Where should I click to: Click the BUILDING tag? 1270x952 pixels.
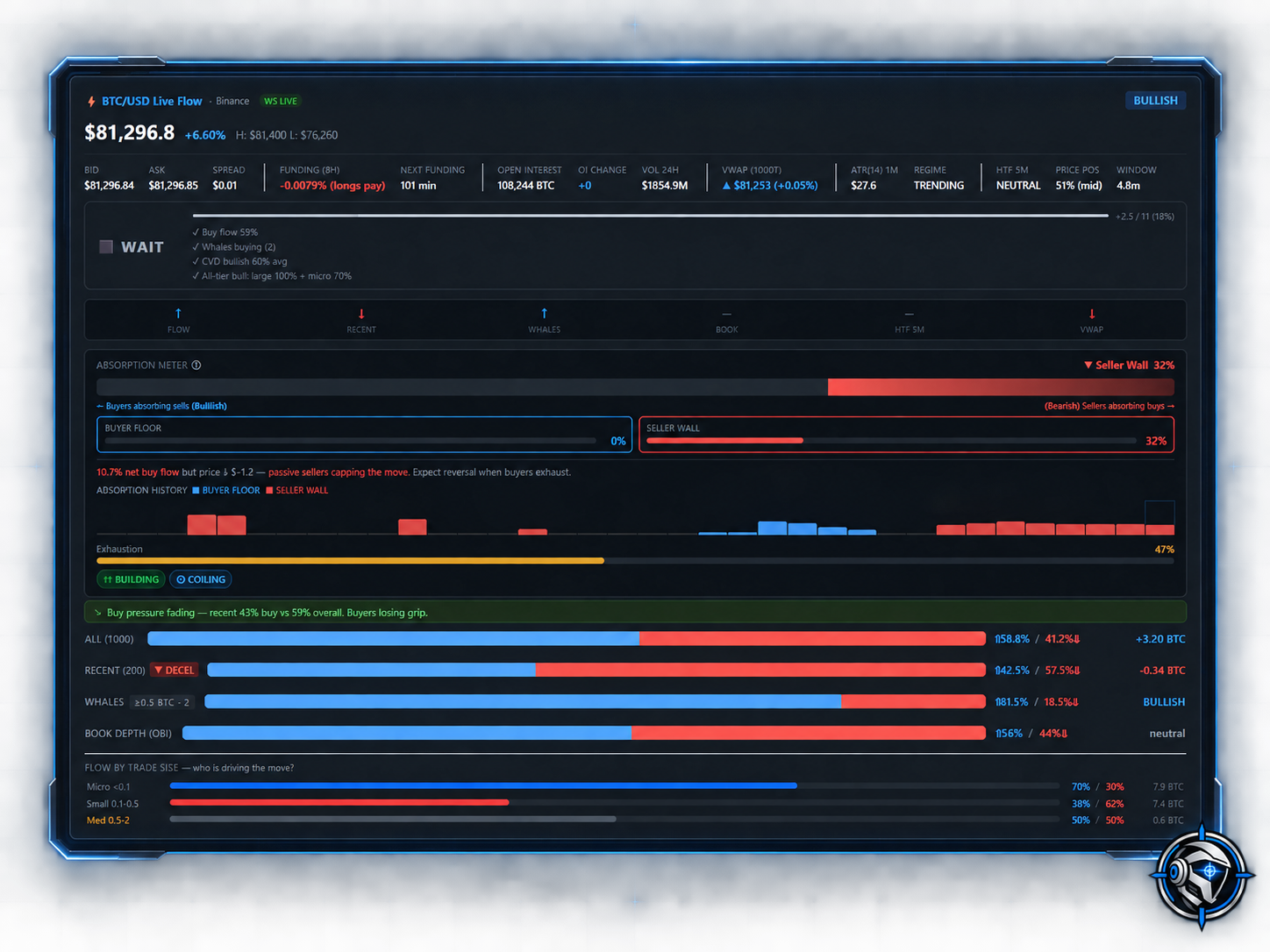pyautogui.click(x=131, y=579)
